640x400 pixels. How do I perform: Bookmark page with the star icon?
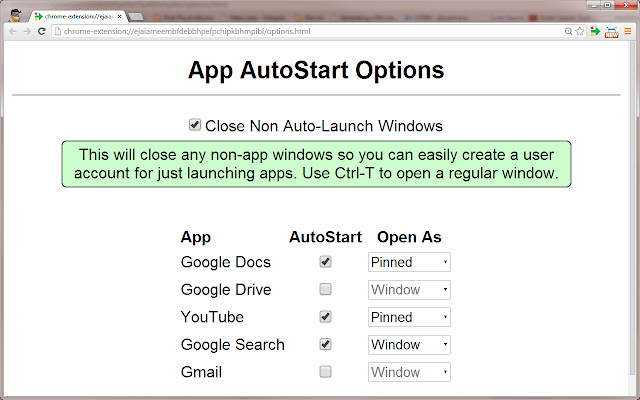coord(580,31)
